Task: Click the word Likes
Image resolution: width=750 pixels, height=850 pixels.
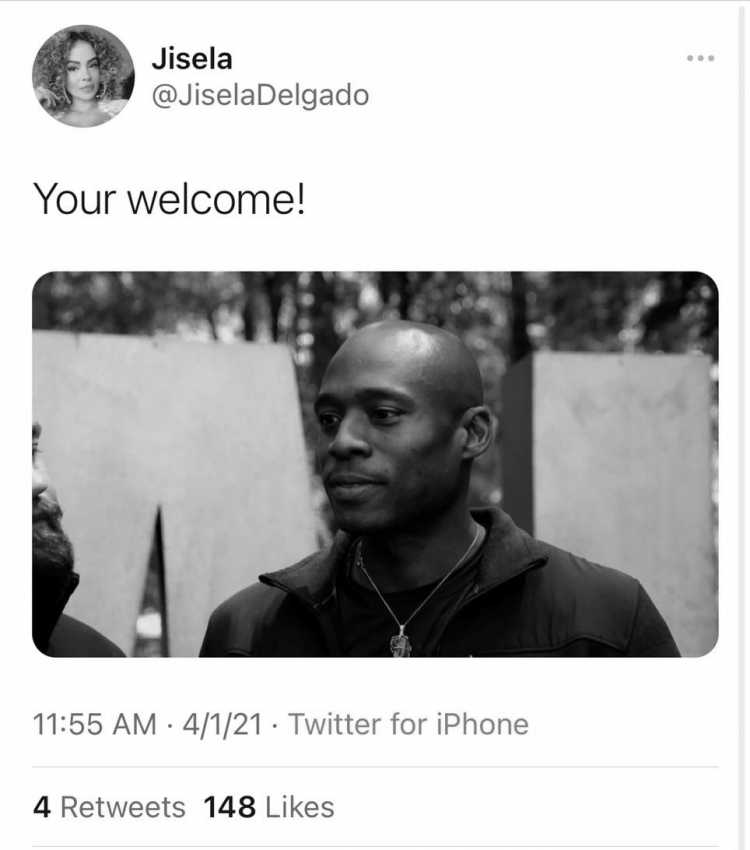Action: (x=300, y=807)
